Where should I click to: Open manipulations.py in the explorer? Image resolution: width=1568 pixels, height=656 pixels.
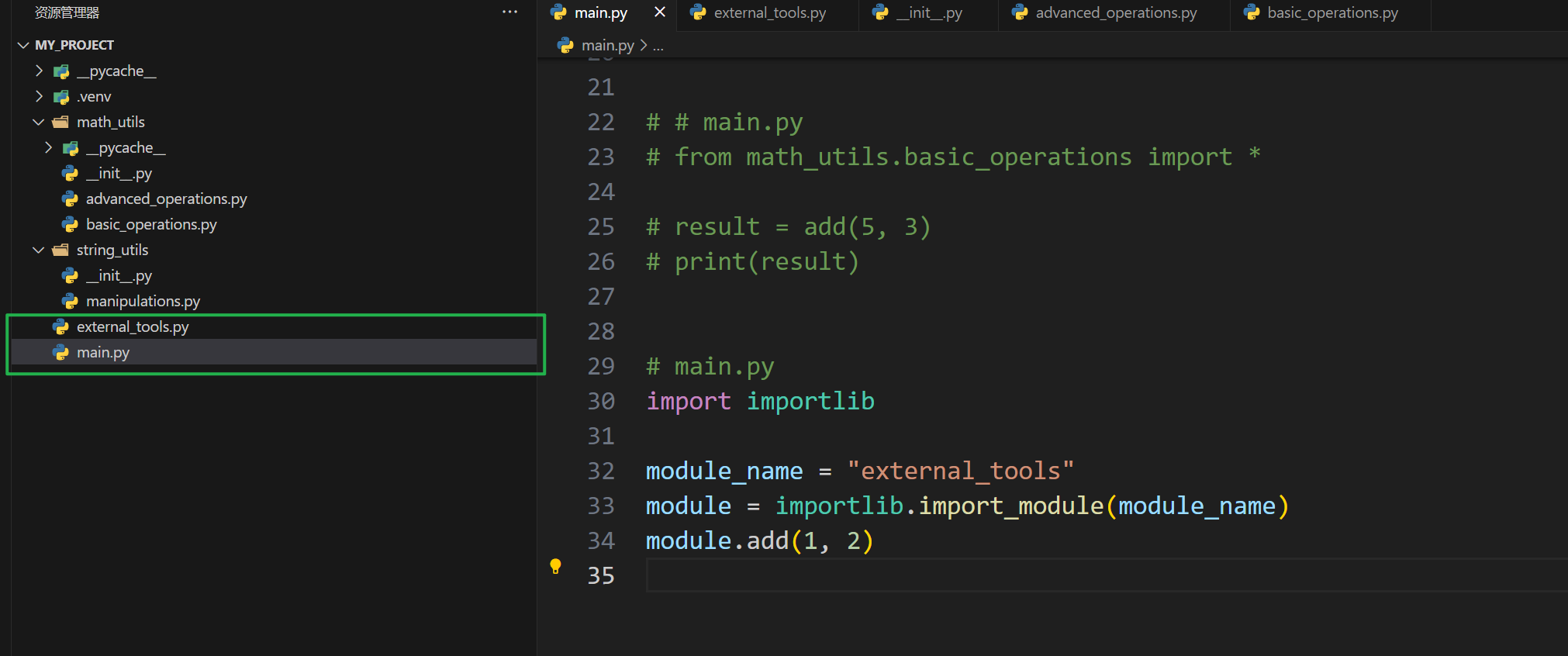point(143,302)
